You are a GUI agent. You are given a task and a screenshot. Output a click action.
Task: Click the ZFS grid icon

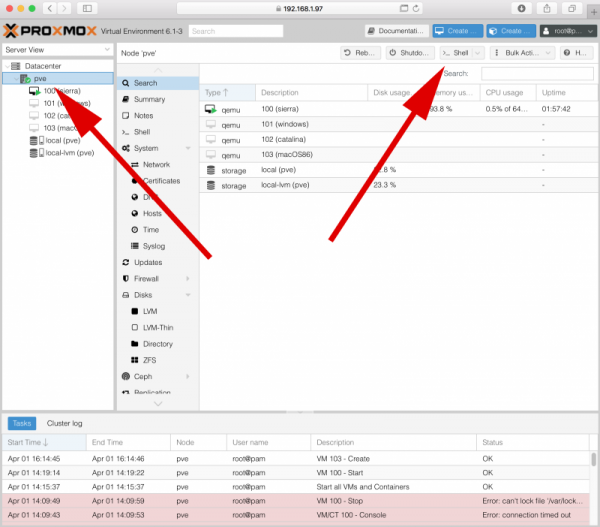135,360
